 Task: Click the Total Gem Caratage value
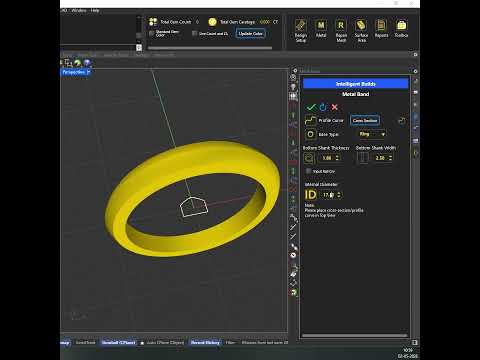264,22
